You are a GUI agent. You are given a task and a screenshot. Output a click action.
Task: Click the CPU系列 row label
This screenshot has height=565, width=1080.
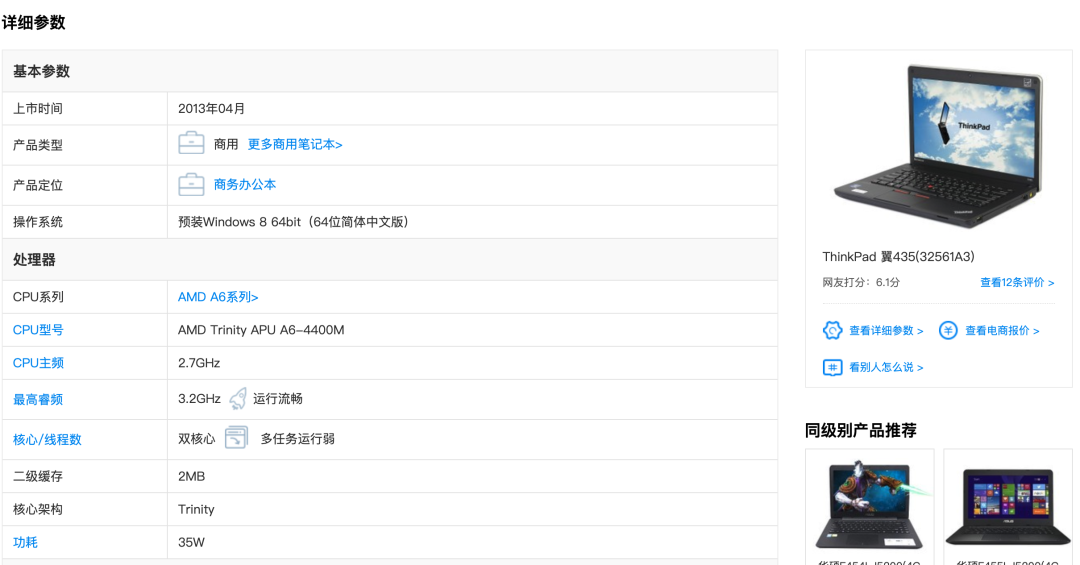coord(38,297)
